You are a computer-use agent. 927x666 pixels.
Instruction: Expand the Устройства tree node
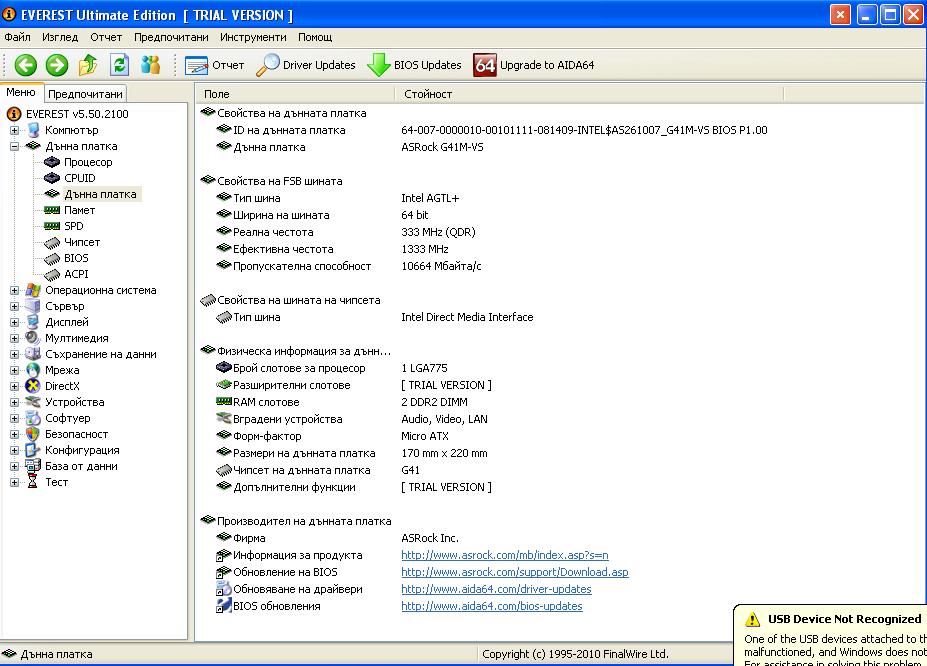[14, 402]
